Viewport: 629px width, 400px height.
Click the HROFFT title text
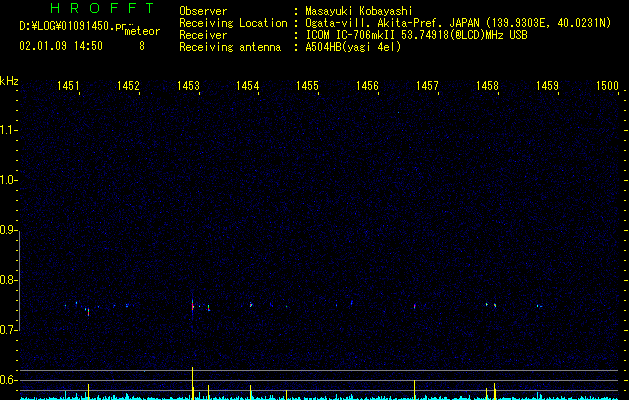click(x=102, y=8)
